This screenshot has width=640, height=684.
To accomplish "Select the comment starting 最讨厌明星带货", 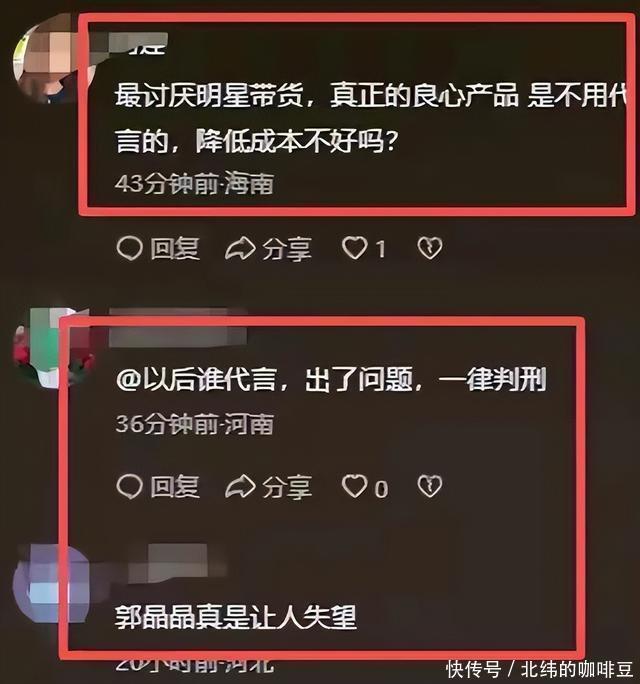I will point(371,118).
